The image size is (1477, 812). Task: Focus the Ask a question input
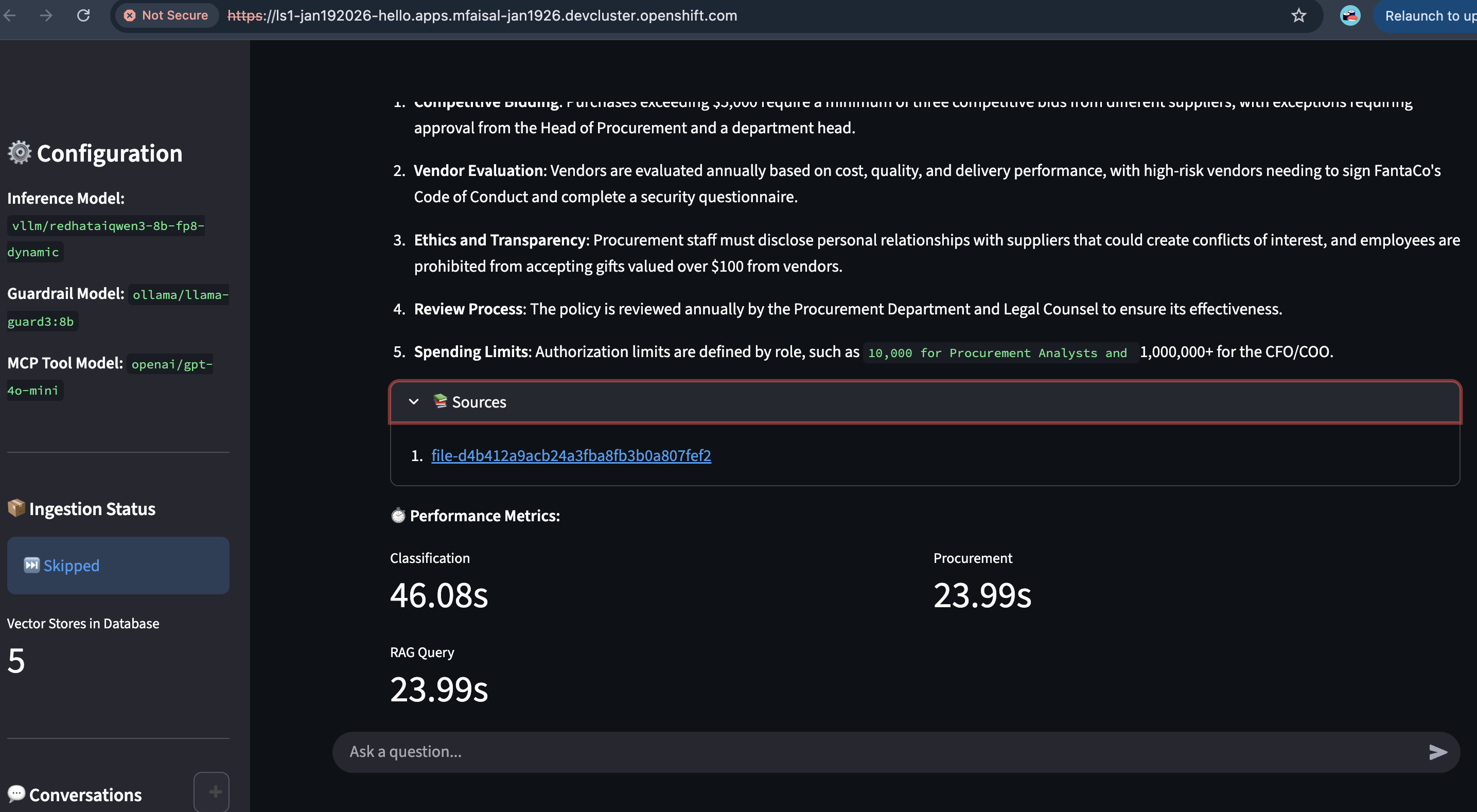tap(860, 752)
